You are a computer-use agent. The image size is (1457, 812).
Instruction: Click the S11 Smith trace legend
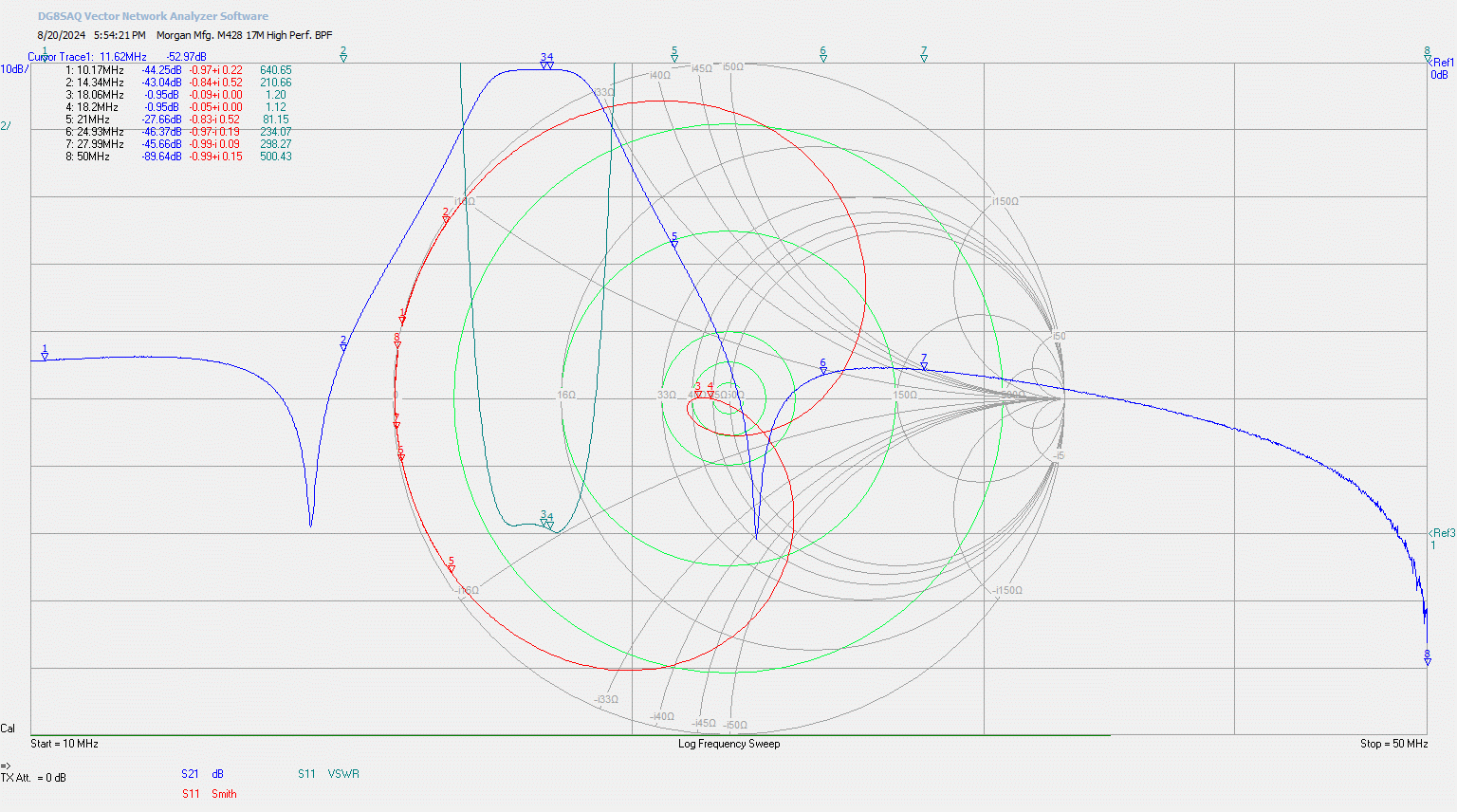[x=209, y=794]
